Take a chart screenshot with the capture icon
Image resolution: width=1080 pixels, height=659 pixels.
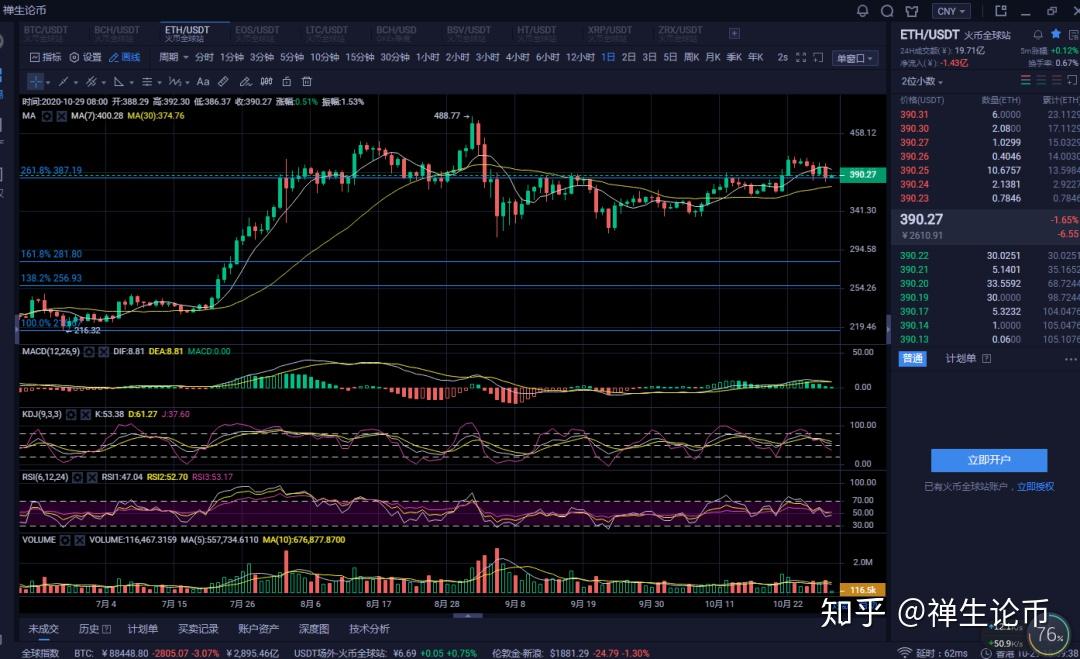(x=818, y=58)
